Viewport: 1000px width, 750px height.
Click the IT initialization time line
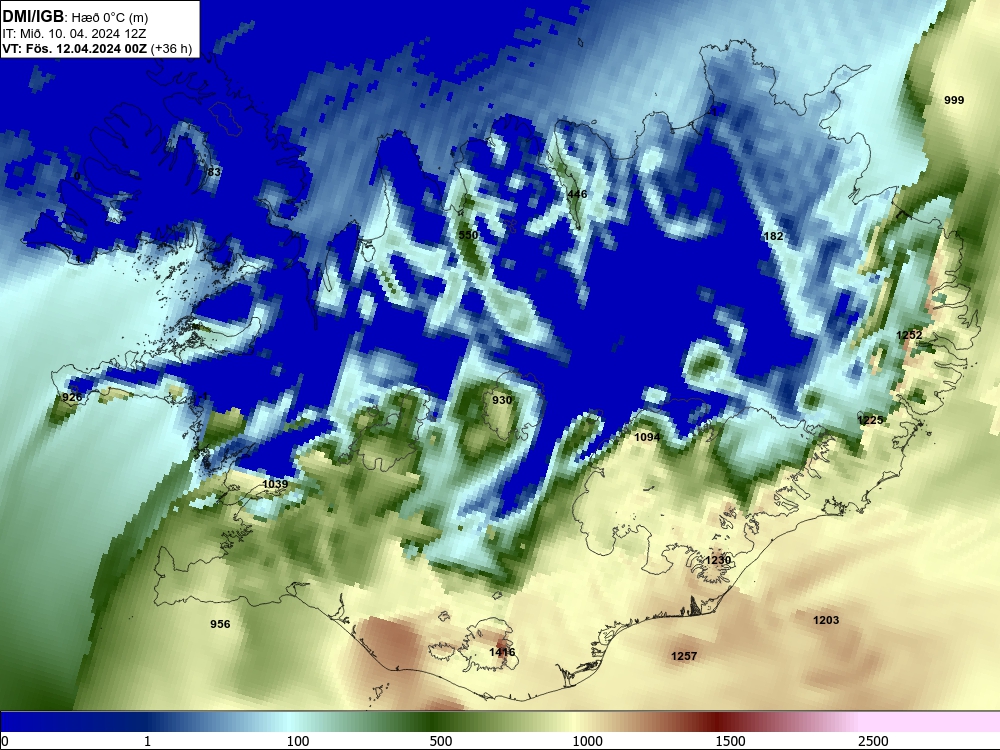(68, 34)
